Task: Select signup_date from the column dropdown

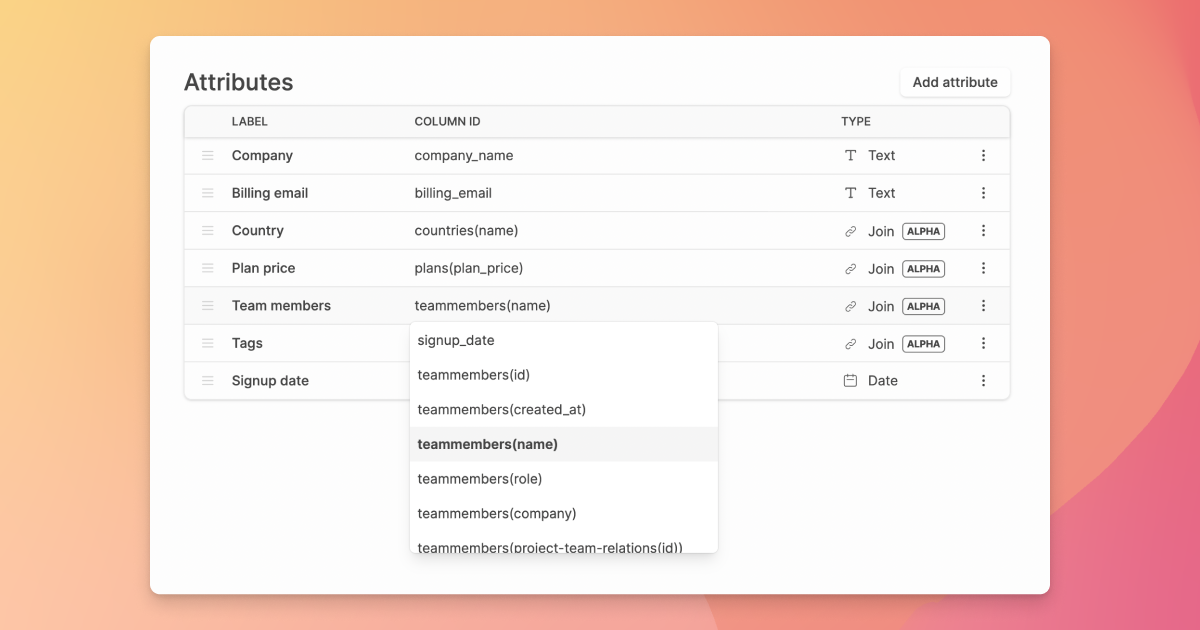Action: pos(564,340)
